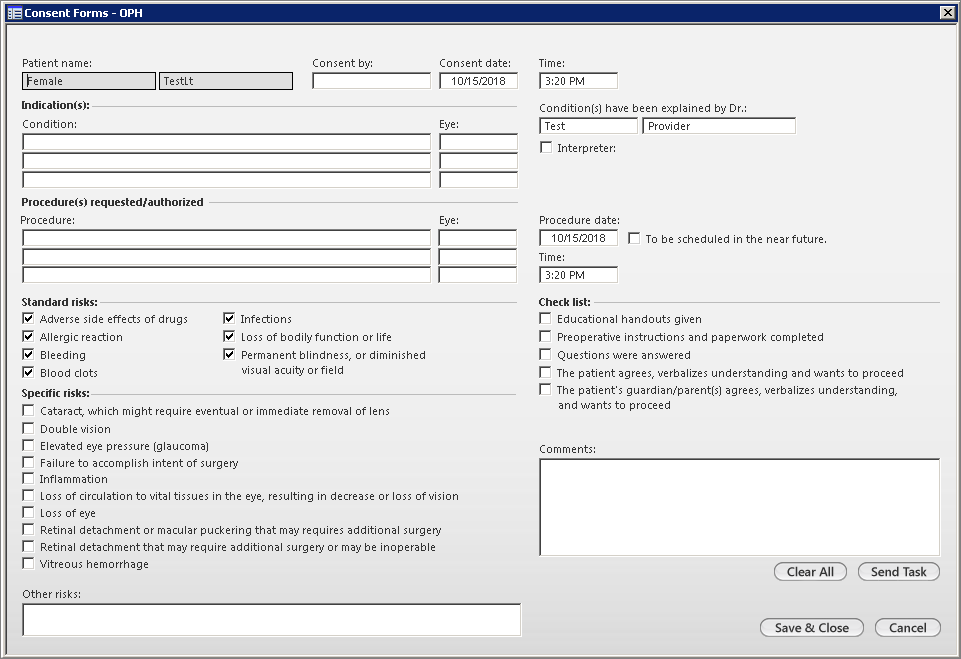
Task: Toggle Loss of bodily function or life
Action: pos(229,336)
